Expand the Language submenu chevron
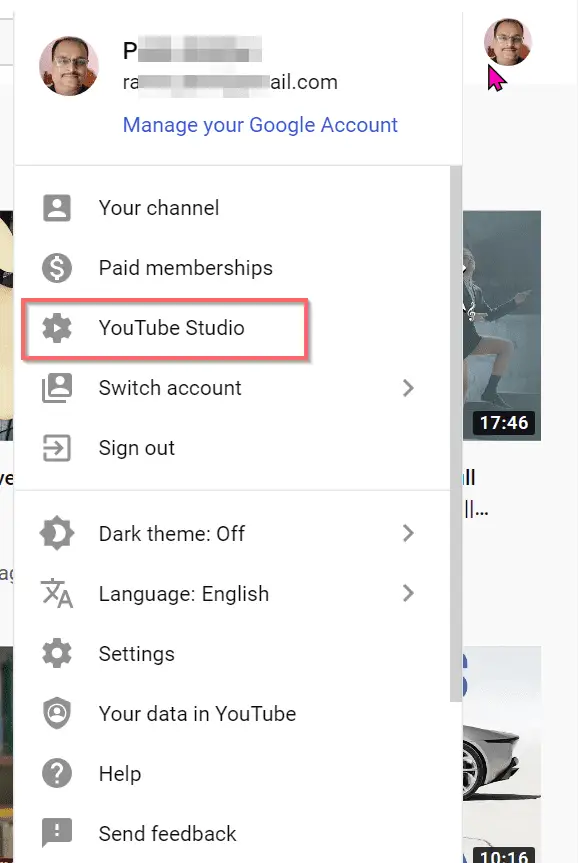This screenshot has width=578, height=863. click(x=408, y=593)
